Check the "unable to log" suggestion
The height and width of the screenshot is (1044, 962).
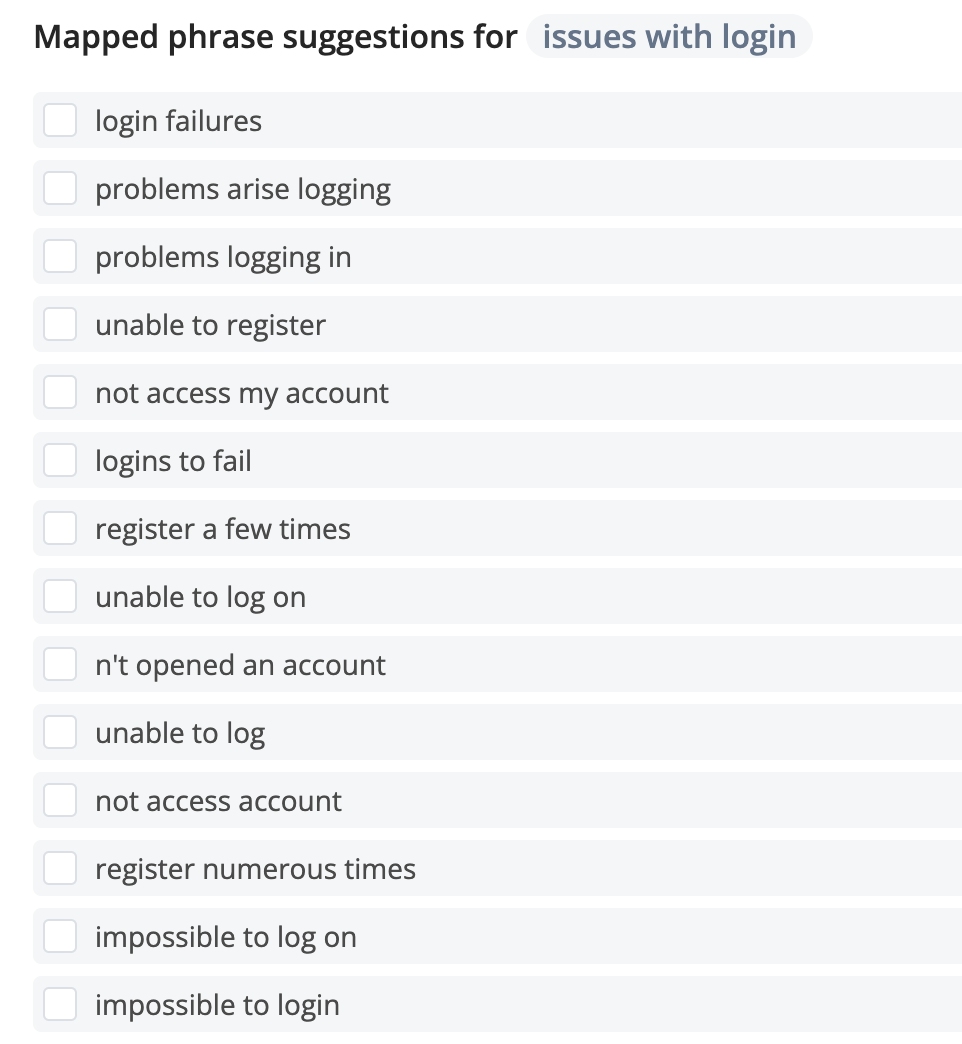click(x=60, y=732)
